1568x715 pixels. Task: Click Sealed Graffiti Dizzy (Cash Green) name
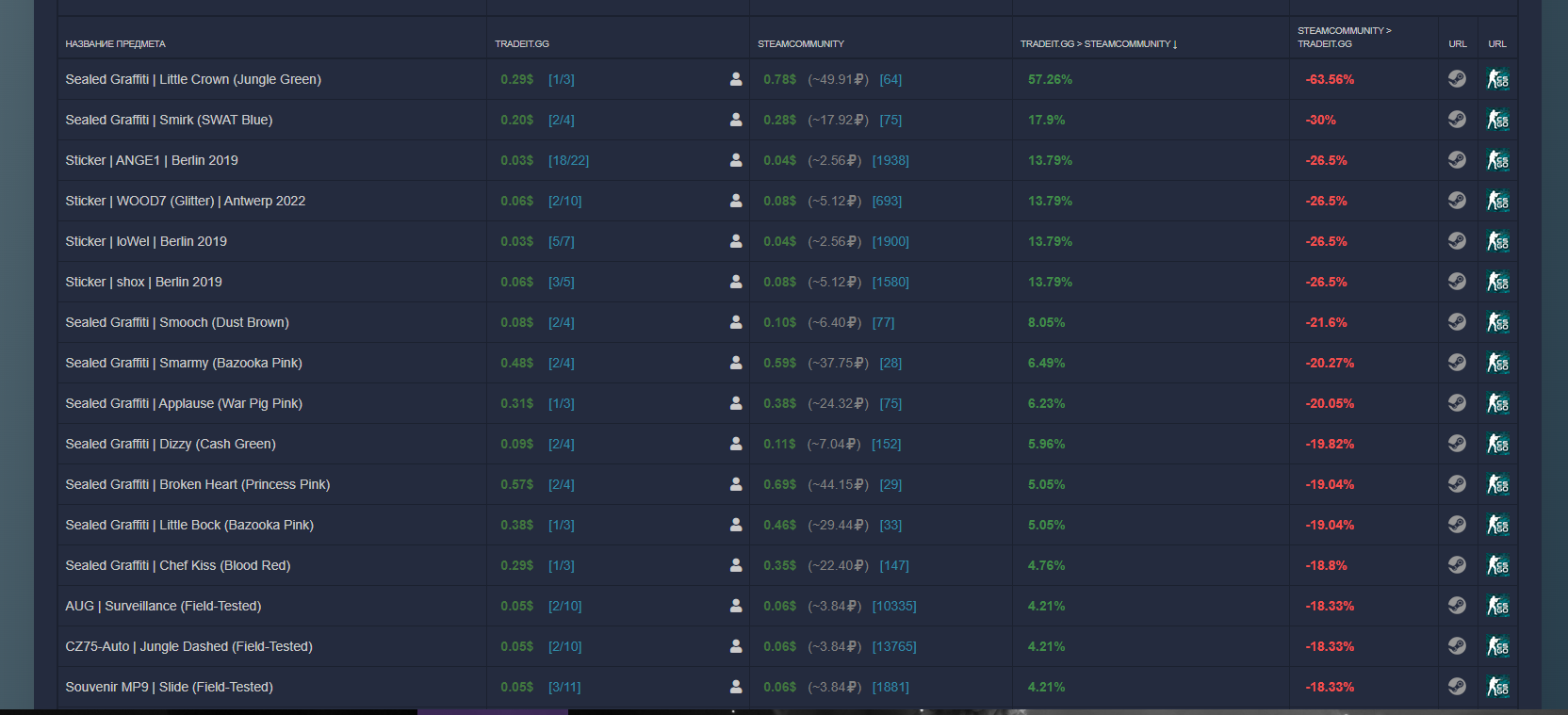pos(171,444)
